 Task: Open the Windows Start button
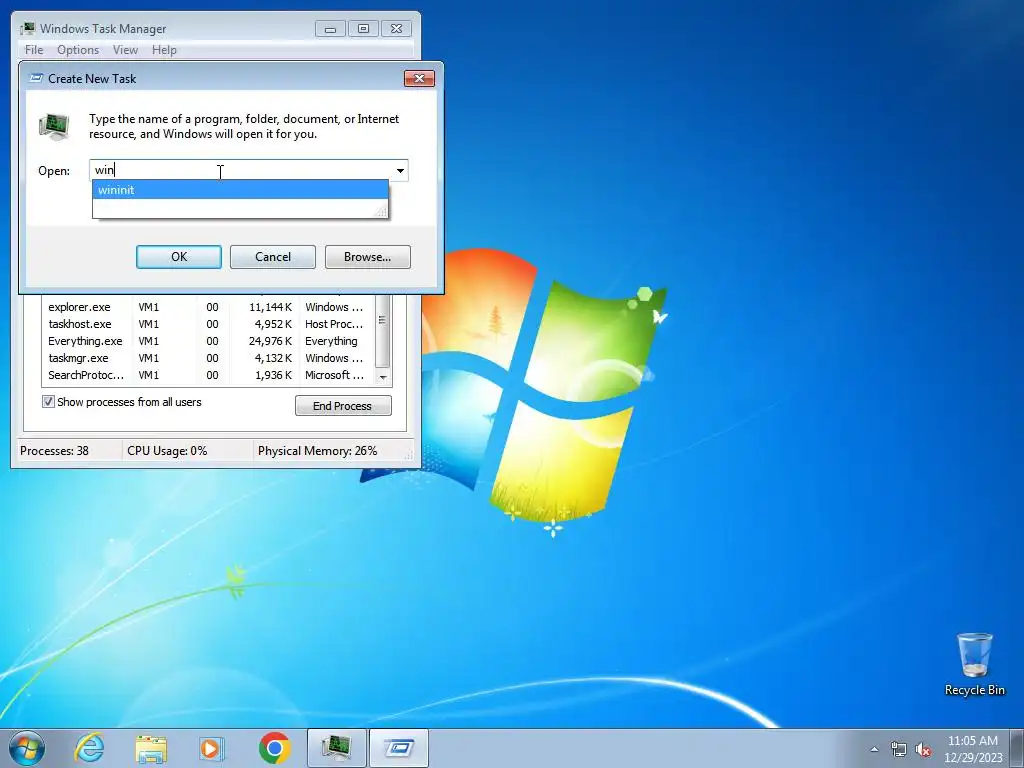(x=27, y=748)
